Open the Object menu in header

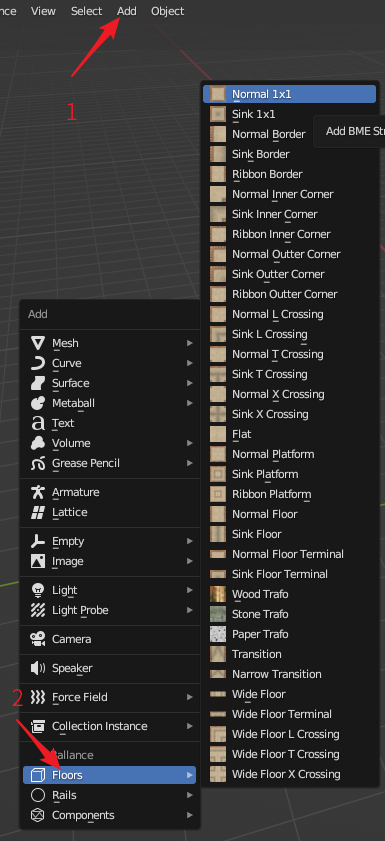click(167, 11)
